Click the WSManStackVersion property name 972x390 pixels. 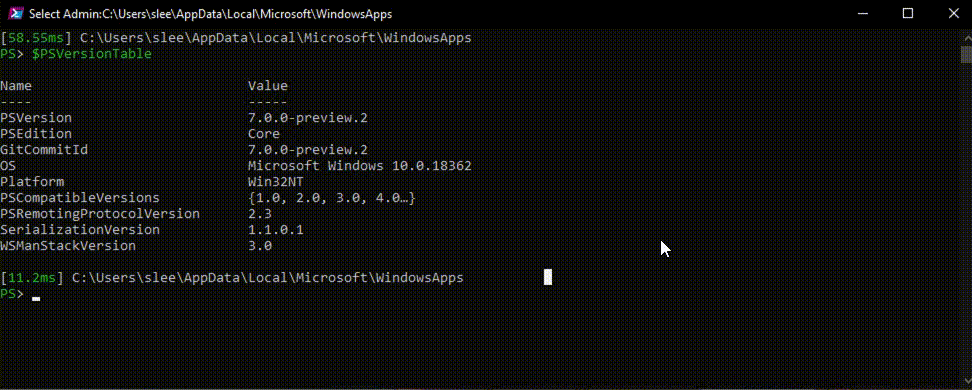click(68, 246)
